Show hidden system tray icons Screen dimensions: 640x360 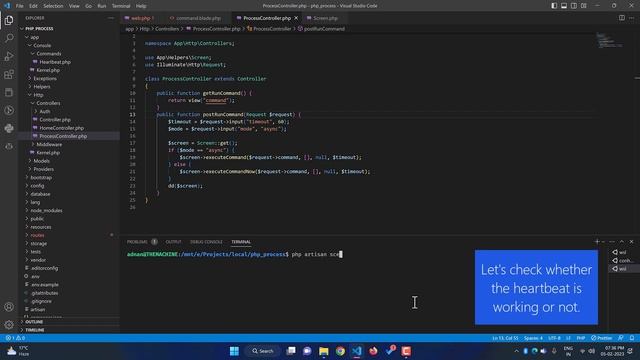[x=516, y=351]
